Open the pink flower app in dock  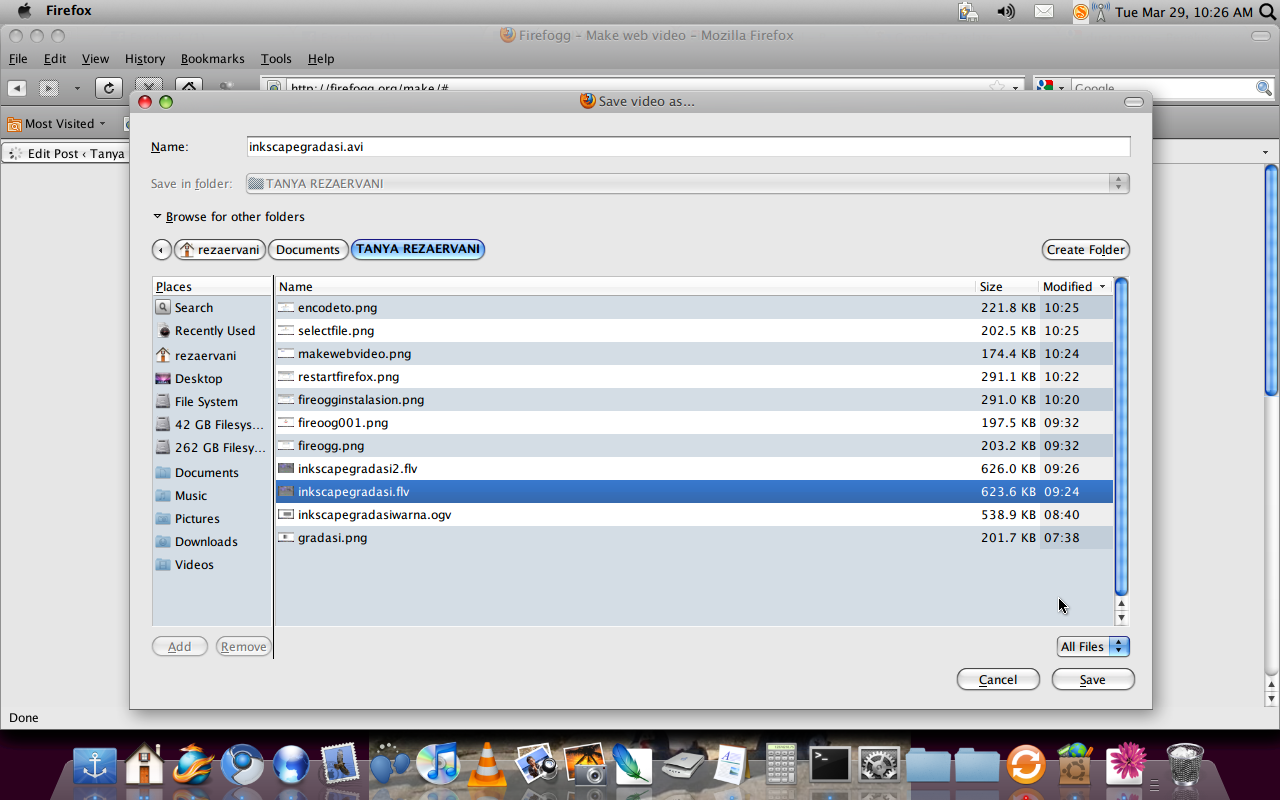tap(1126, 765)
